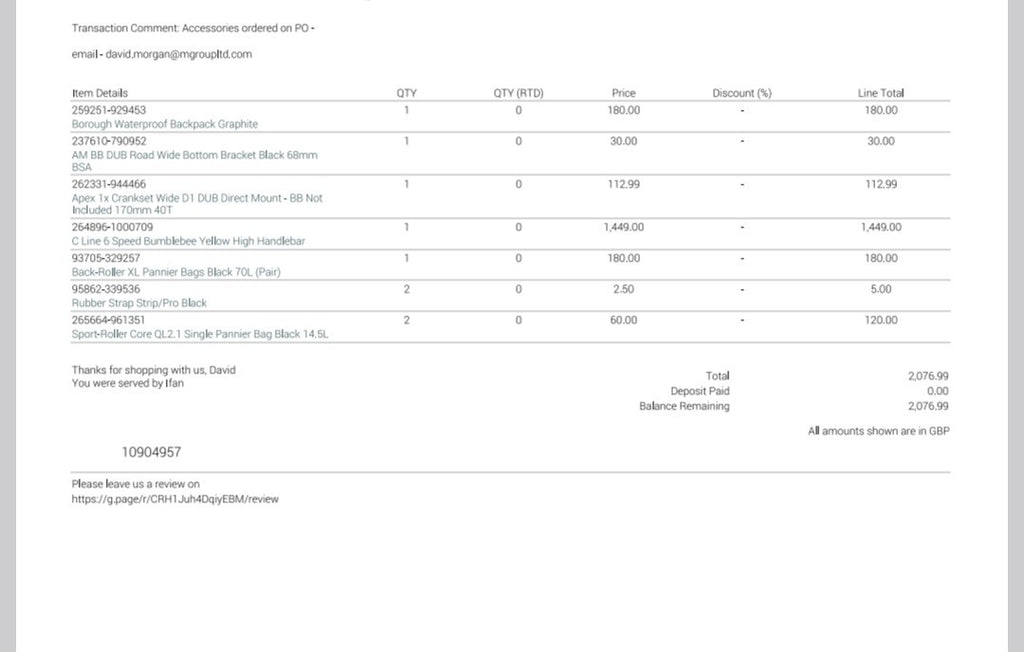
Task: Open Sport-Roller Core QL2.1 Single Pannier Bag link
Action: (200, 334)
